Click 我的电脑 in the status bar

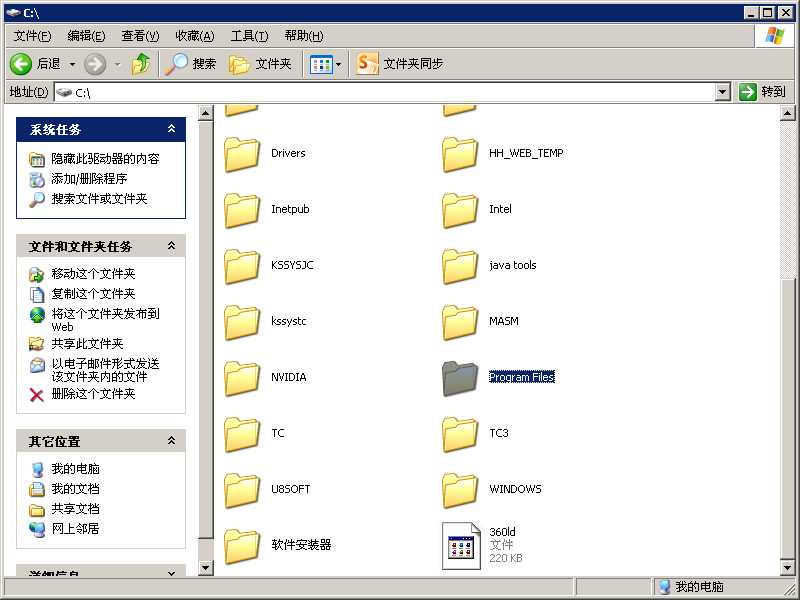point(691,587)
